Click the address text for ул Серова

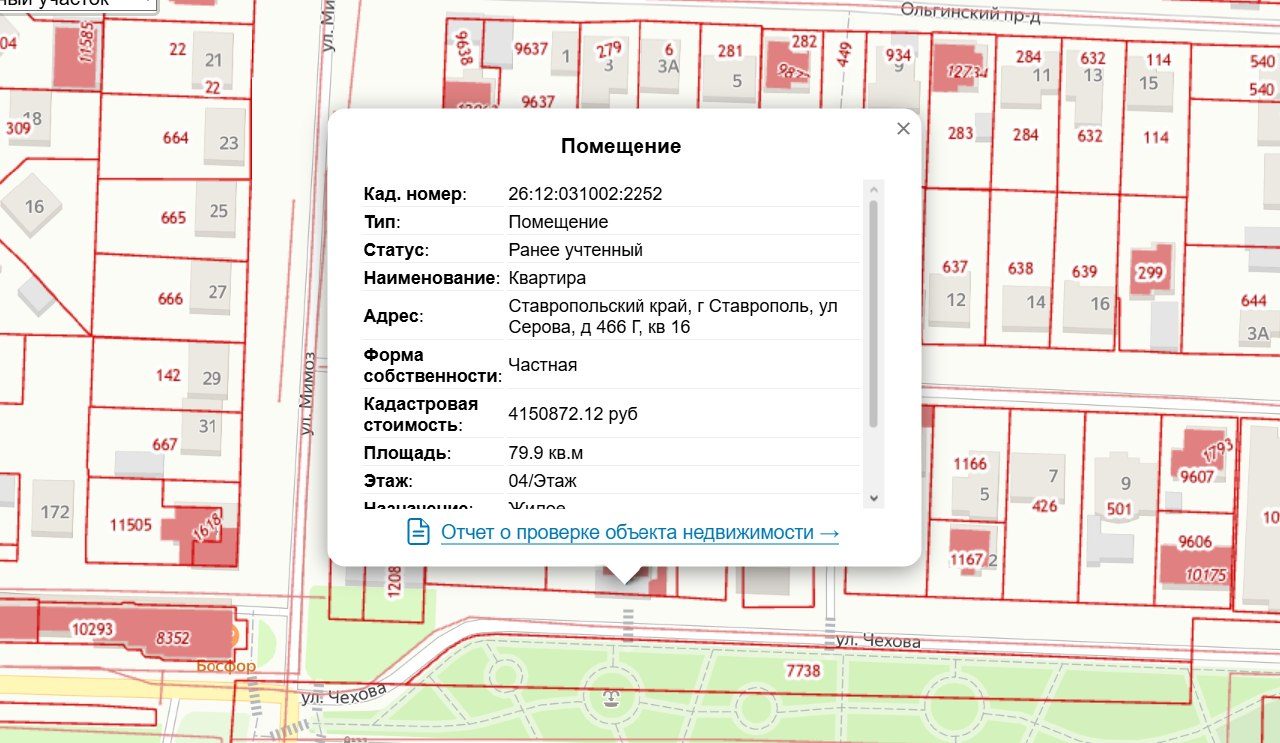tap(673, 316)
